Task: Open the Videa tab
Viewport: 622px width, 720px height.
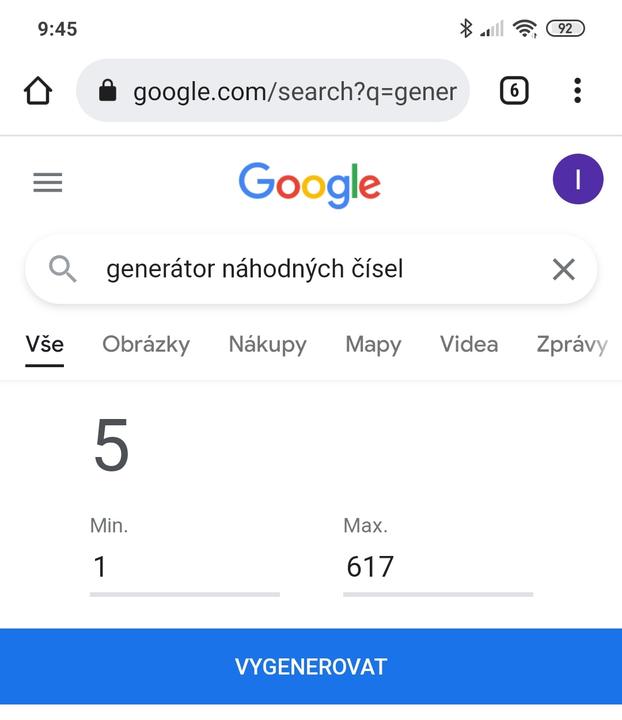Action: pyautogui.click(x=469, y=345)
